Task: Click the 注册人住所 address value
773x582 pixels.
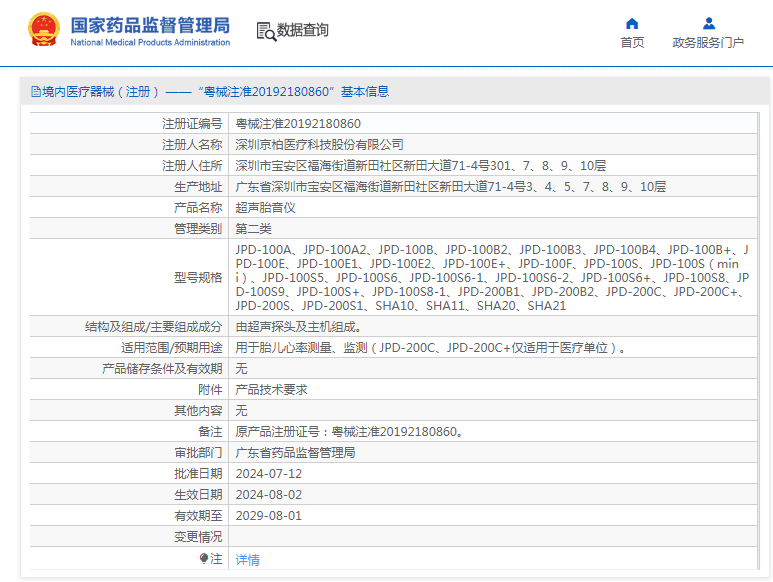Action: click(x=421, y=166)
